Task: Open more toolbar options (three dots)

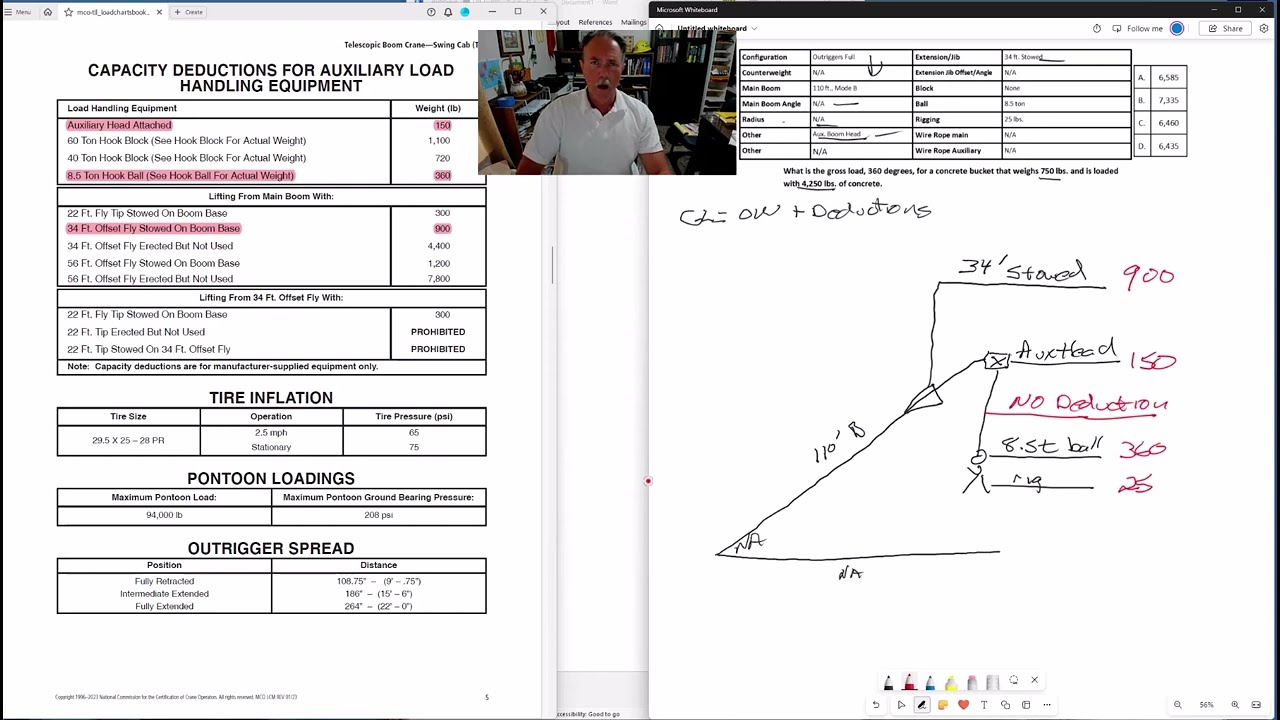Action: click(x=1047, y=705)
